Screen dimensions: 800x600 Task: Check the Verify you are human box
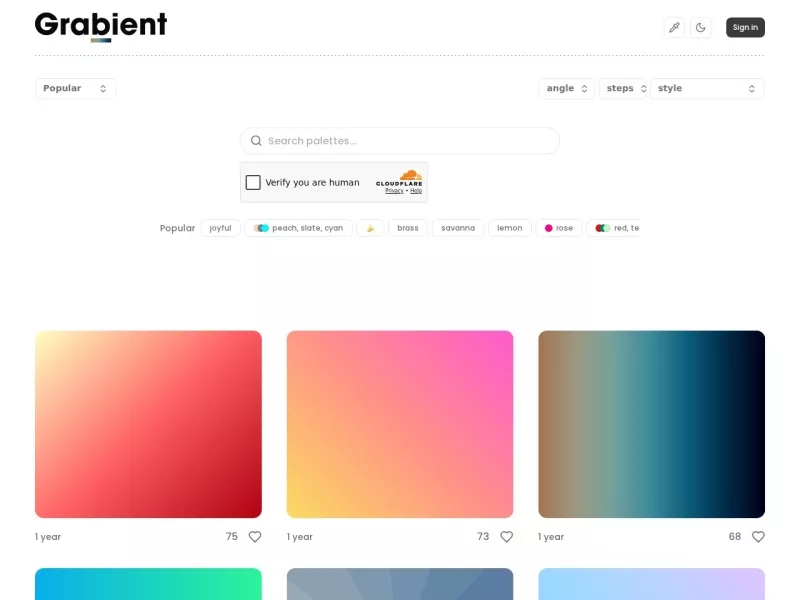coord(253,183)
